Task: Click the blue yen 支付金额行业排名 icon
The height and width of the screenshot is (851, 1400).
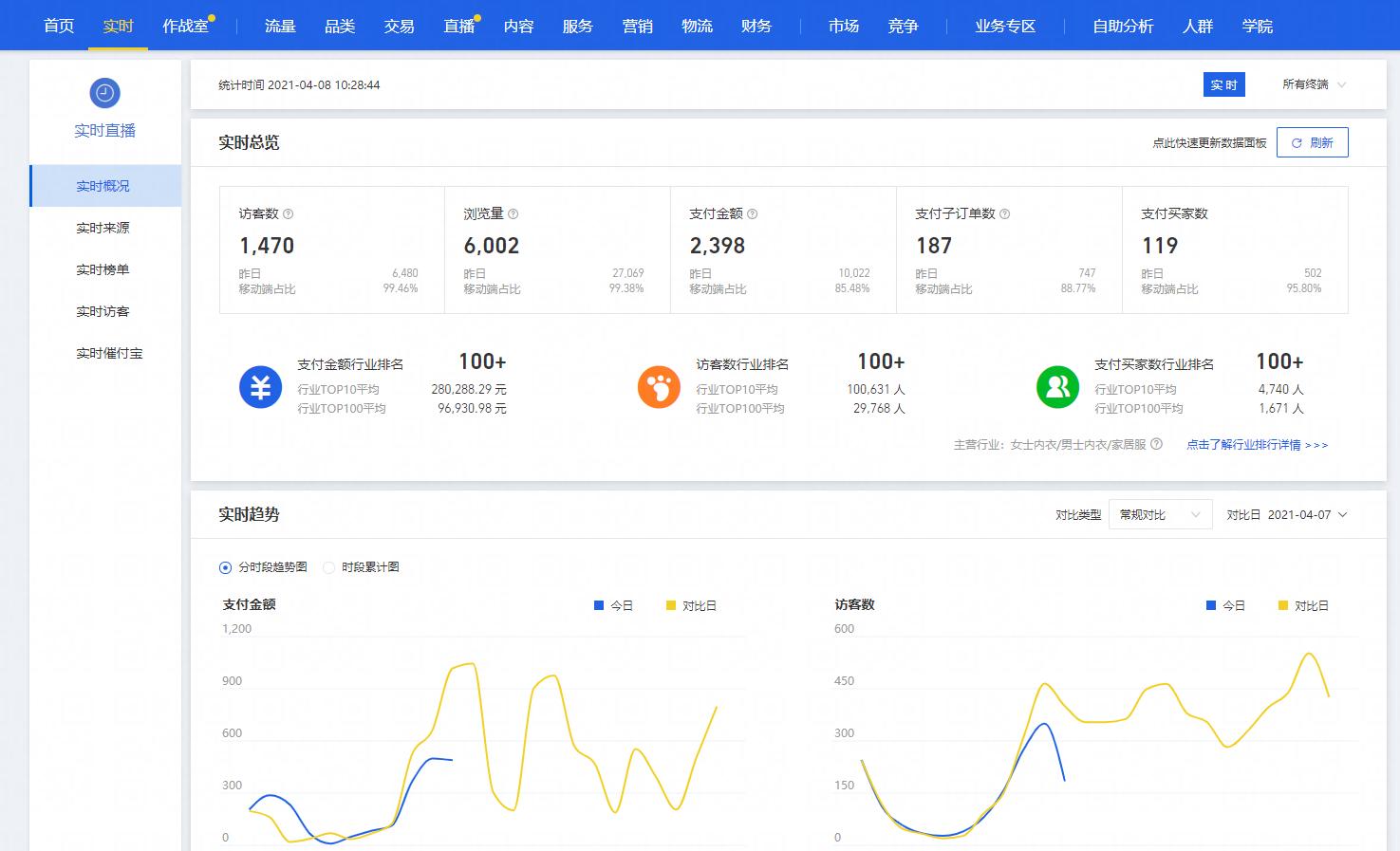Action: point(260,387)
